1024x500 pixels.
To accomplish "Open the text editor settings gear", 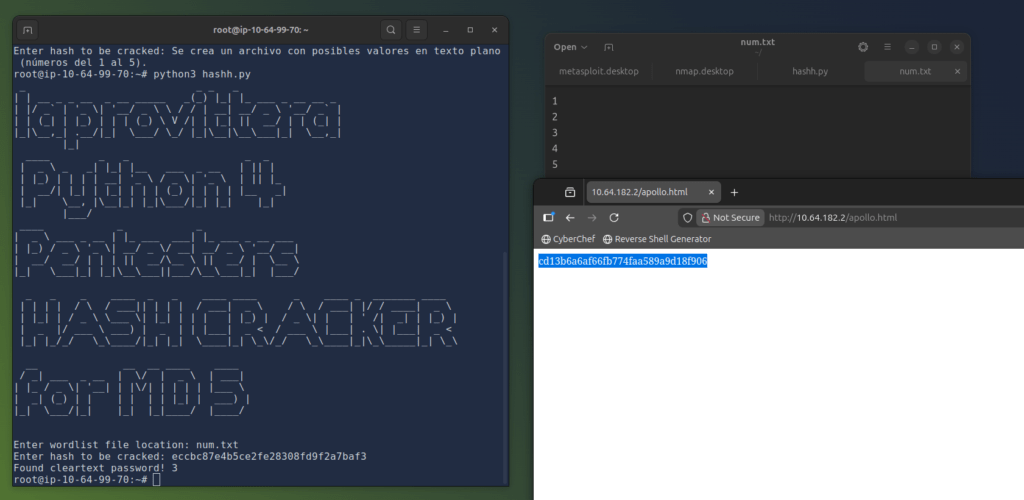I will pyautogui.click(x=863, y=47).
